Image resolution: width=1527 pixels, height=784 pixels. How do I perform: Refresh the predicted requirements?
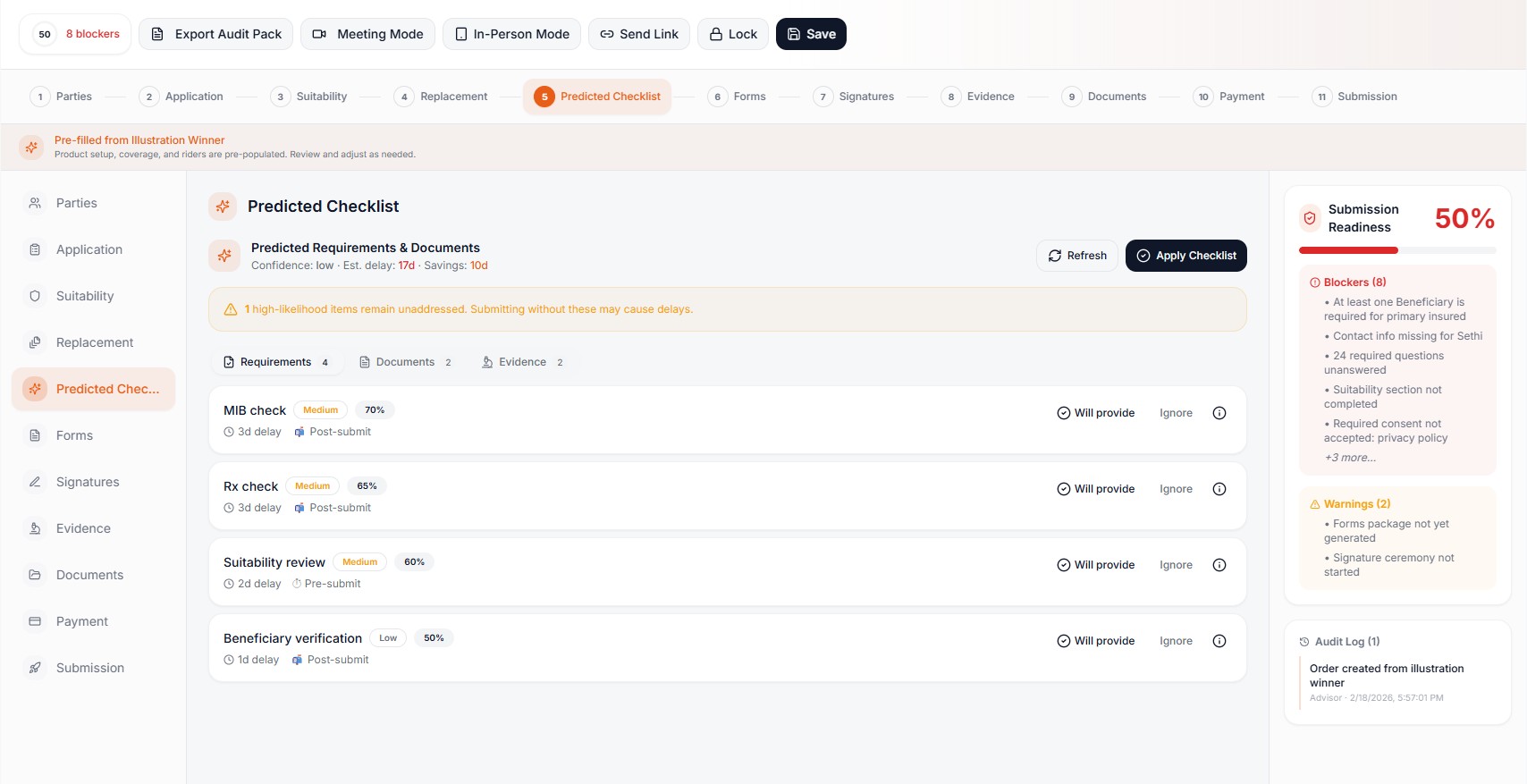pos(1077,256)
